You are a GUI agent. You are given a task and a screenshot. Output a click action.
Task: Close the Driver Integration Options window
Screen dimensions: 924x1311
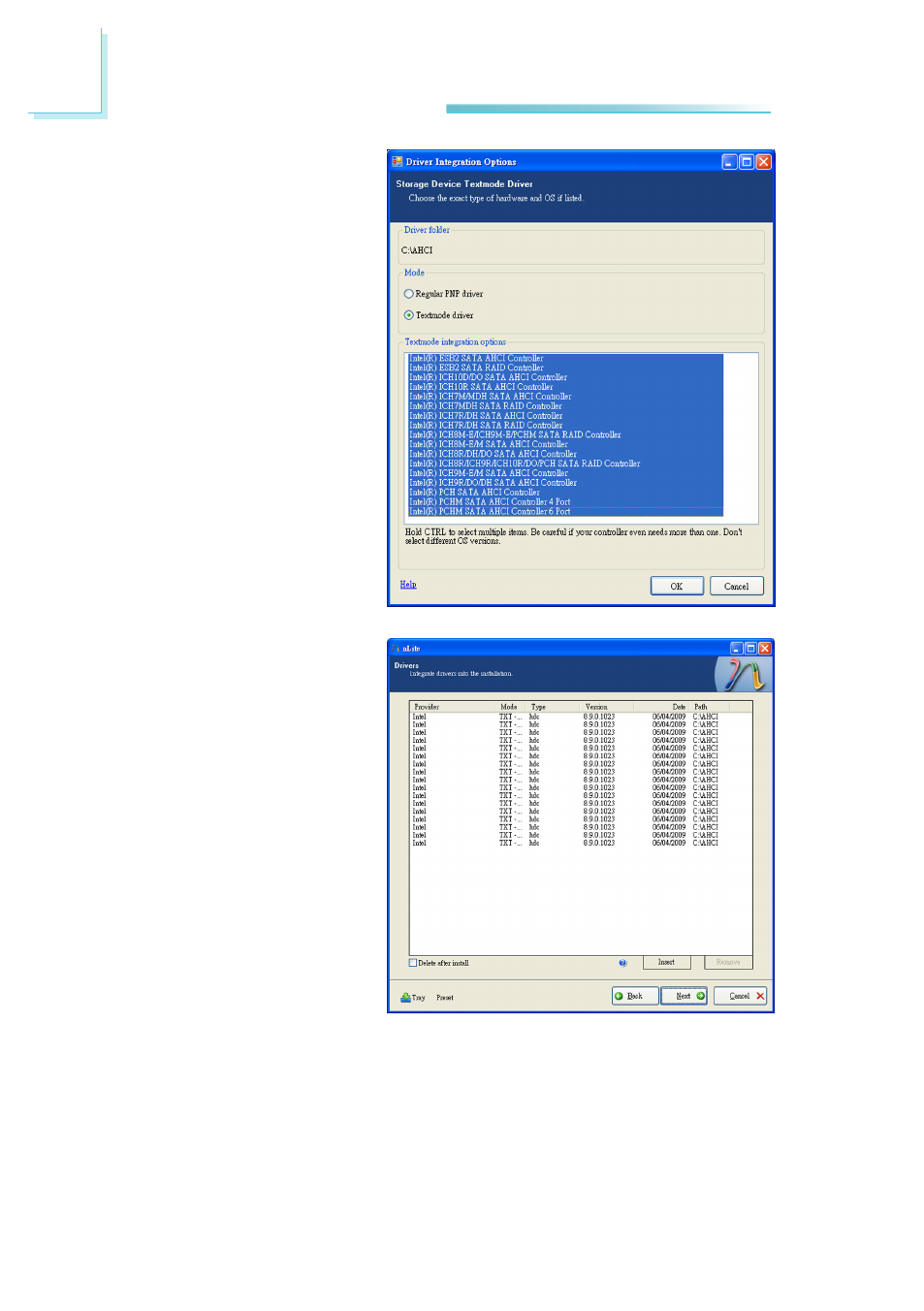tap(764, 162)
